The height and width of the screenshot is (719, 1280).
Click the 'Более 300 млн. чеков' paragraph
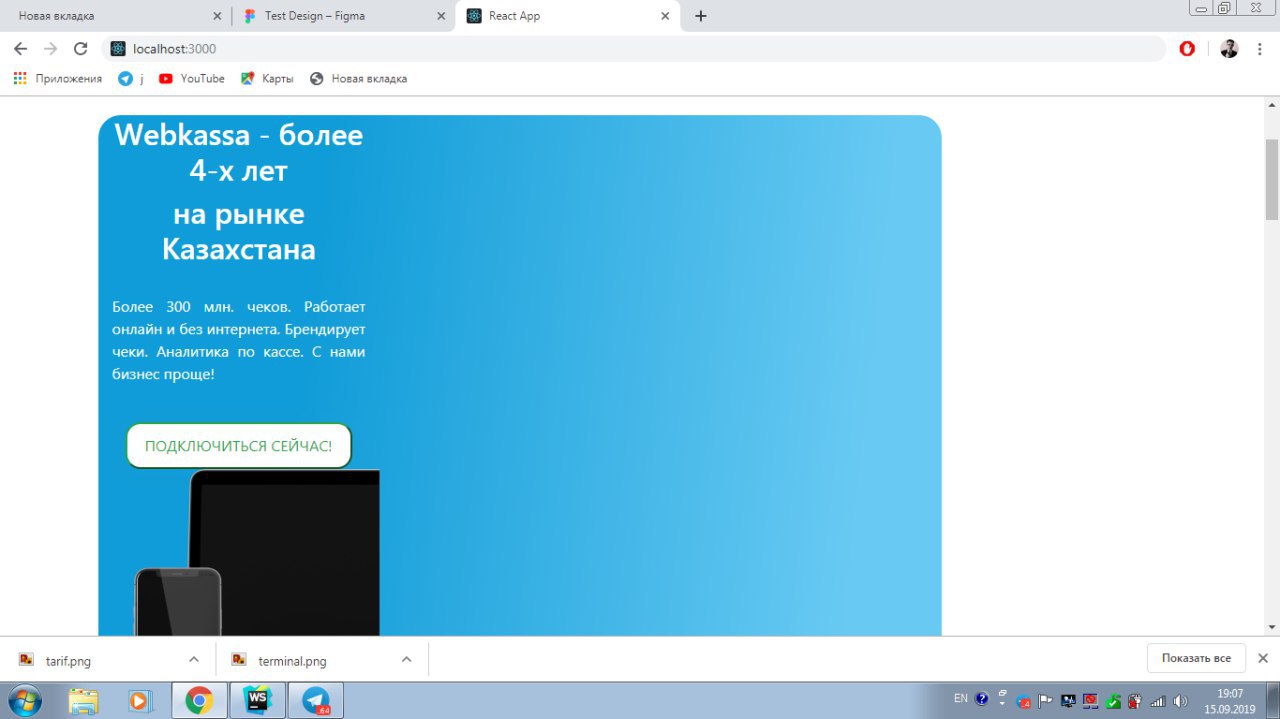point(239,340)
